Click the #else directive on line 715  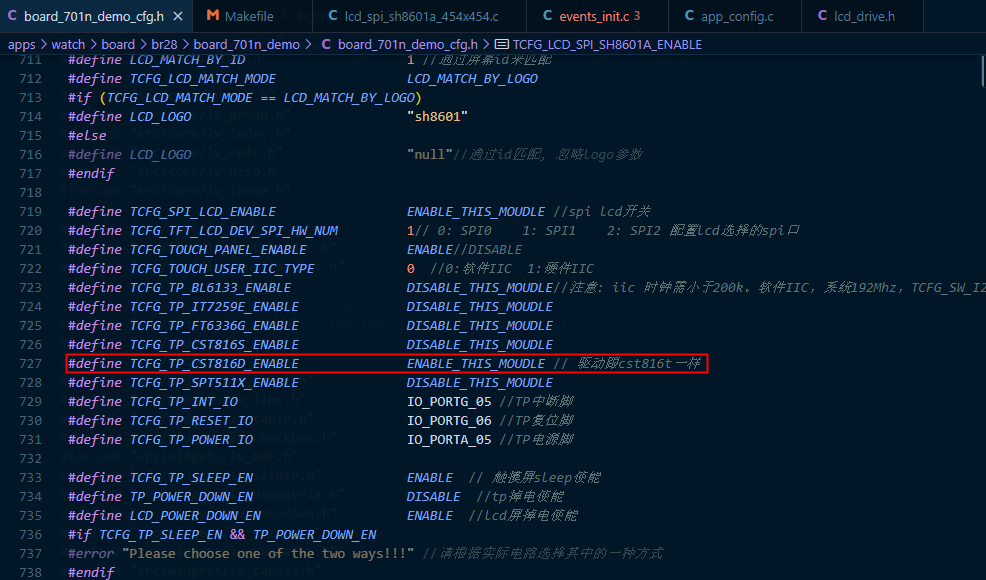[x=87, y=136]
